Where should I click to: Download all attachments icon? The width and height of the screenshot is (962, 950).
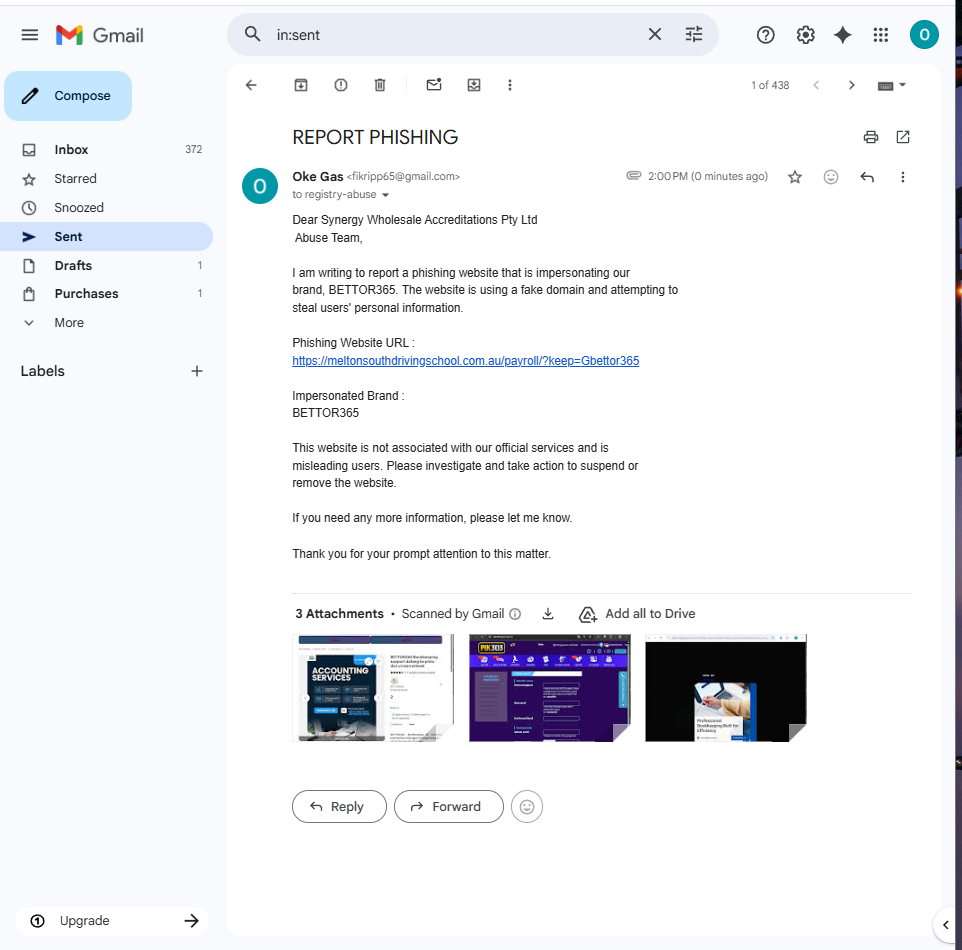point(548,614)
